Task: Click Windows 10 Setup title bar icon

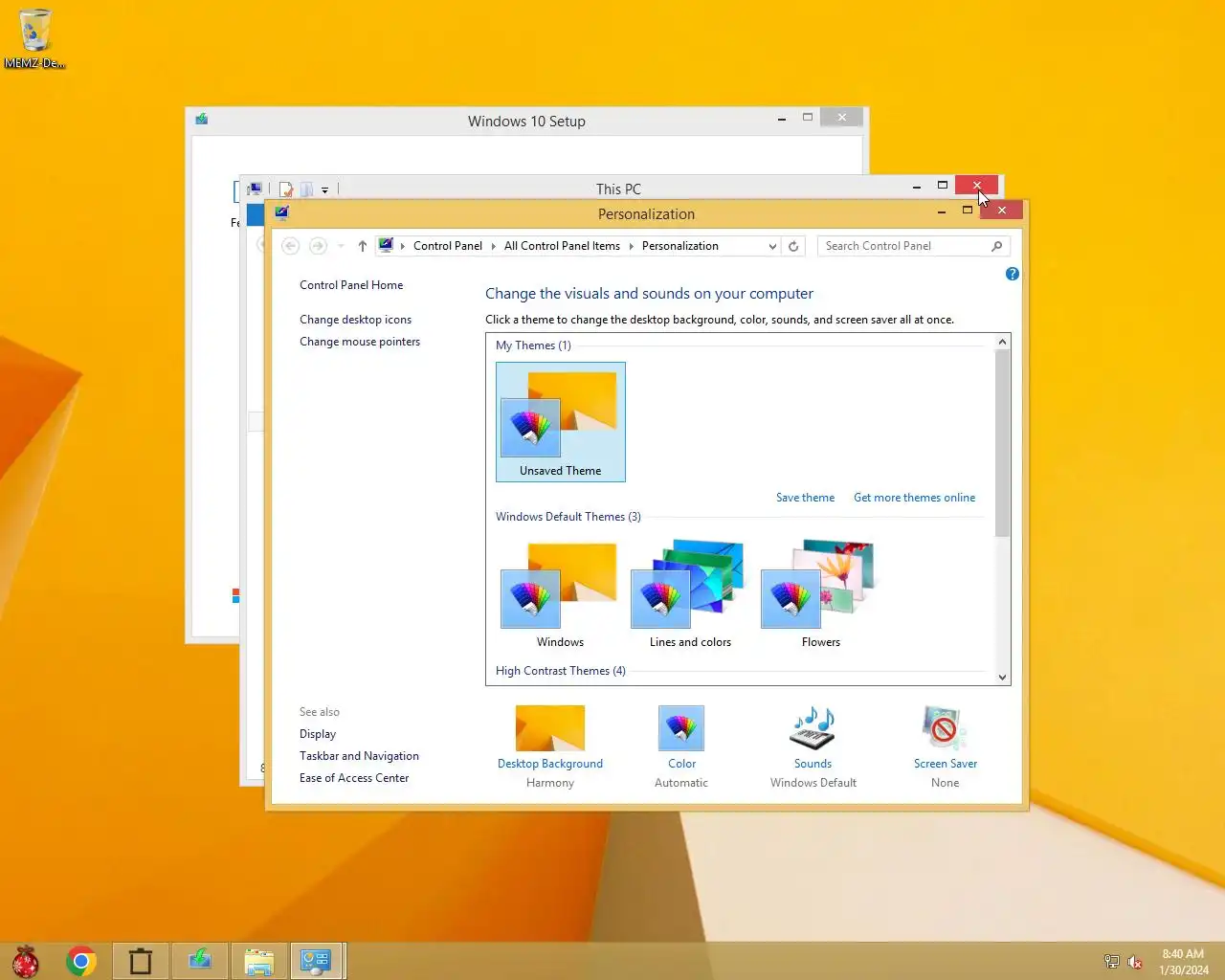Action: [x=202, y=120]
